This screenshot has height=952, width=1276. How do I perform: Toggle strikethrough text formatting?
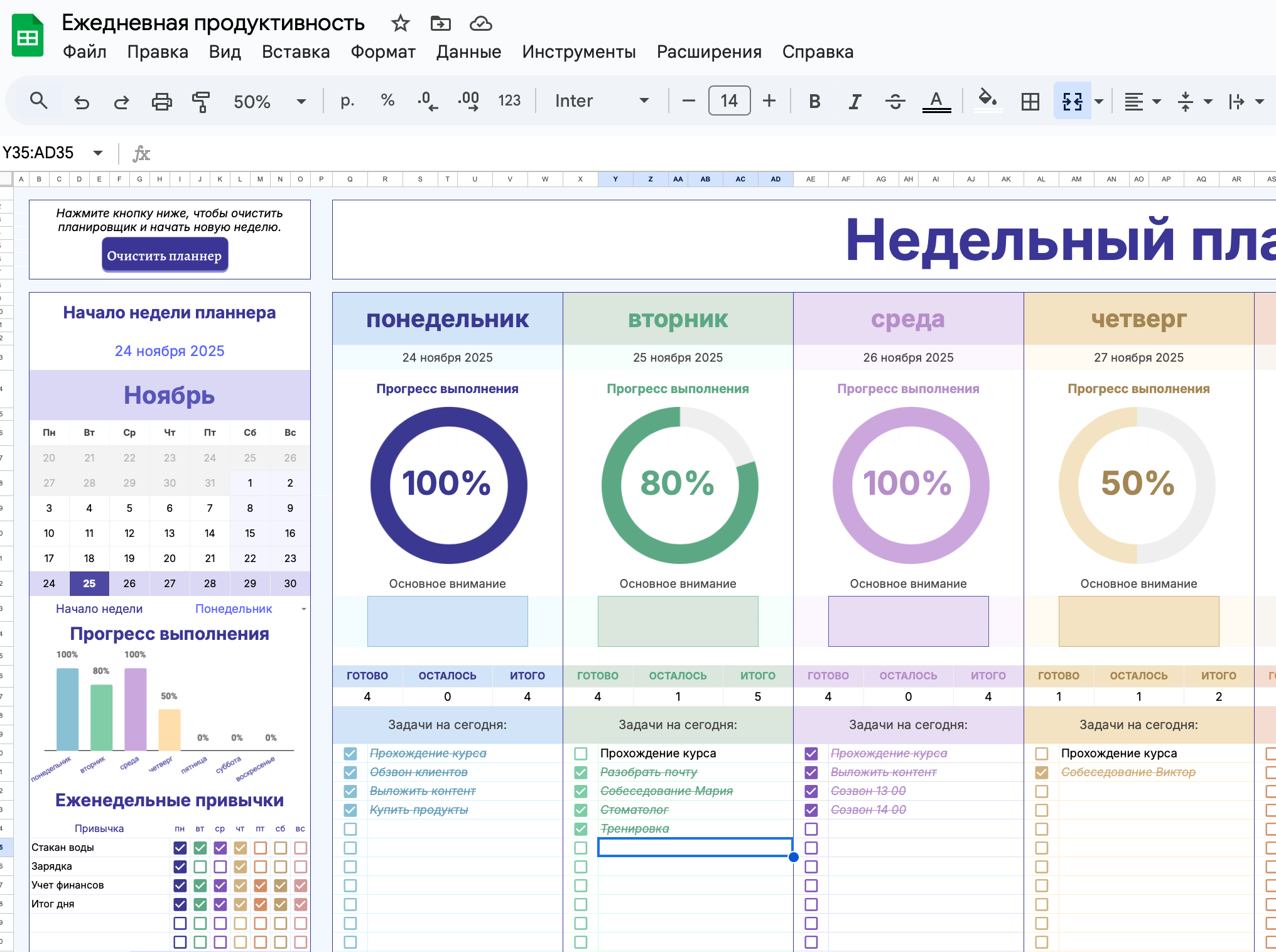(x=895, y=101)
